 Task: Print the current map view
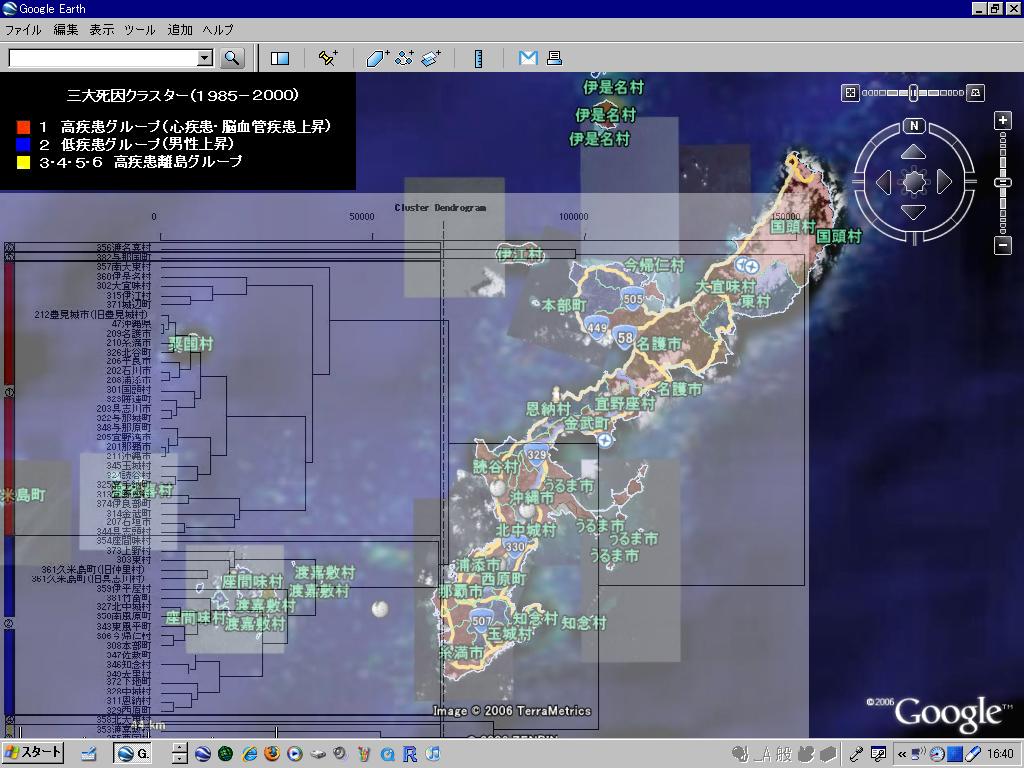tap(554, 58)
